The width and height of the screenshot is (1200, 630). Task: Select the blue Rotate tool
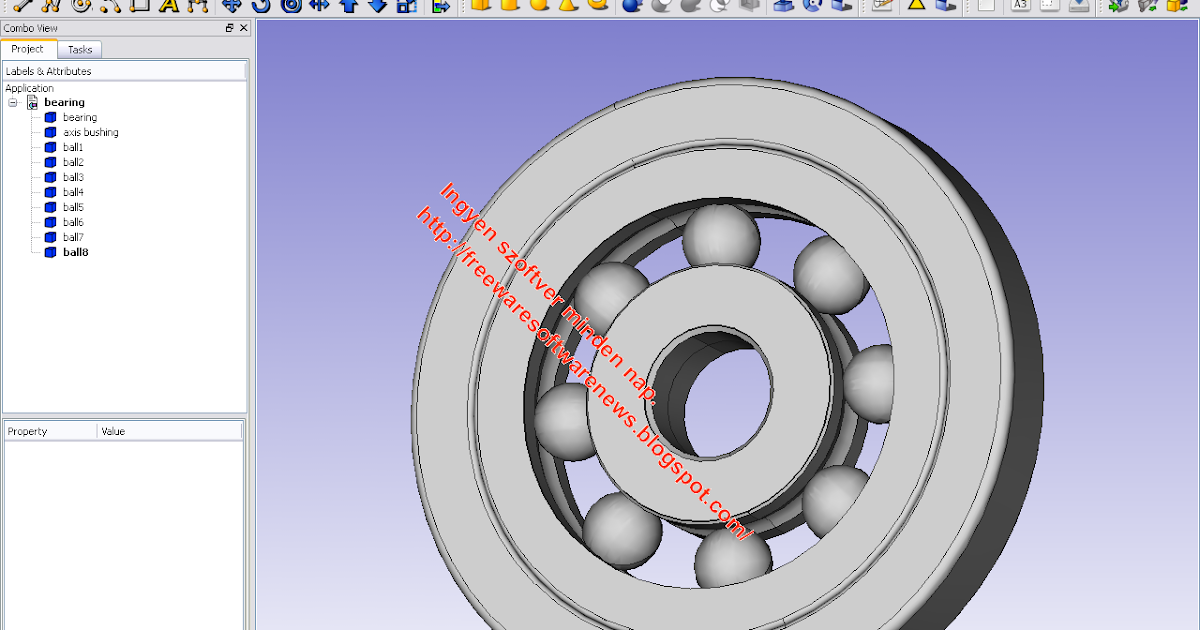click(260, 6)
